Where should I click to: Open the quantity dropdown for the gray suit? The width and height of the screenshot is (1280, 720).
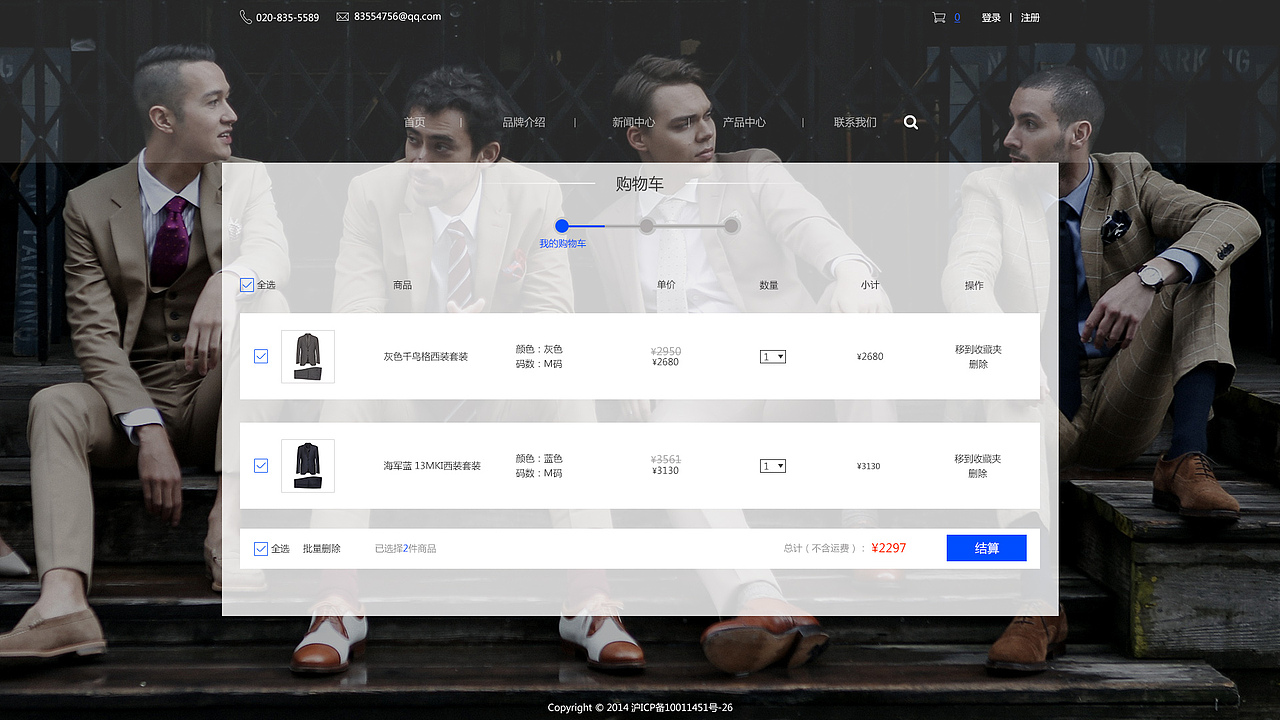pyautogui.click(x=772, y=356)
